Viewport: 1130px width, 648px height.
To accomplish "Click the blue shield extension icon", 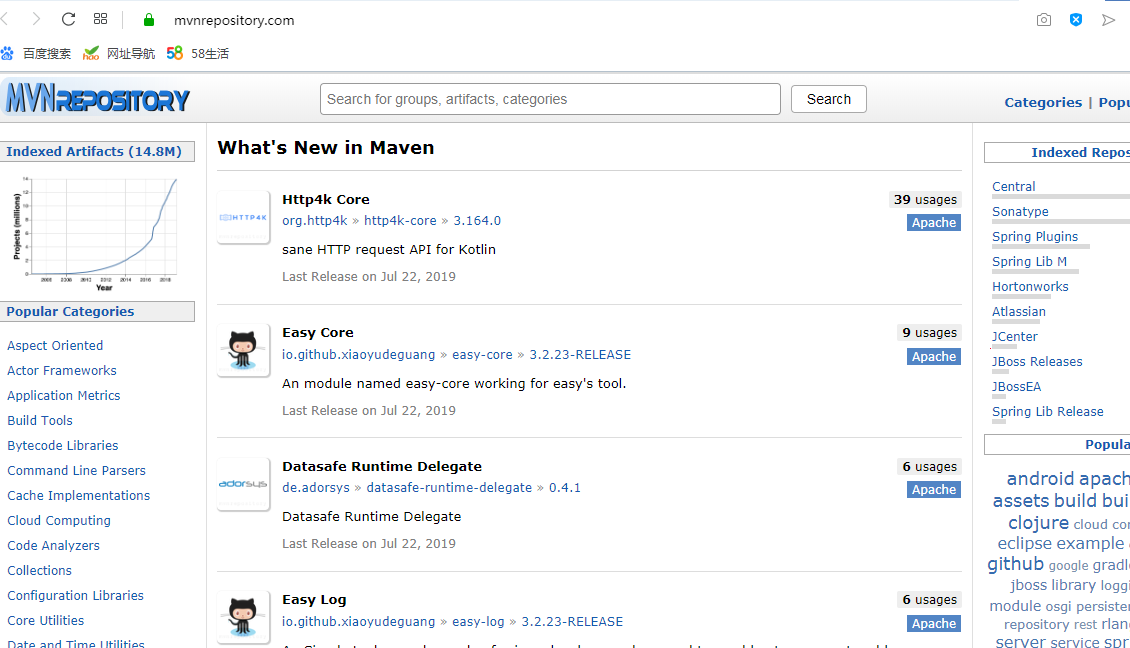I will pyautogui.click(x=1076, y=20).
